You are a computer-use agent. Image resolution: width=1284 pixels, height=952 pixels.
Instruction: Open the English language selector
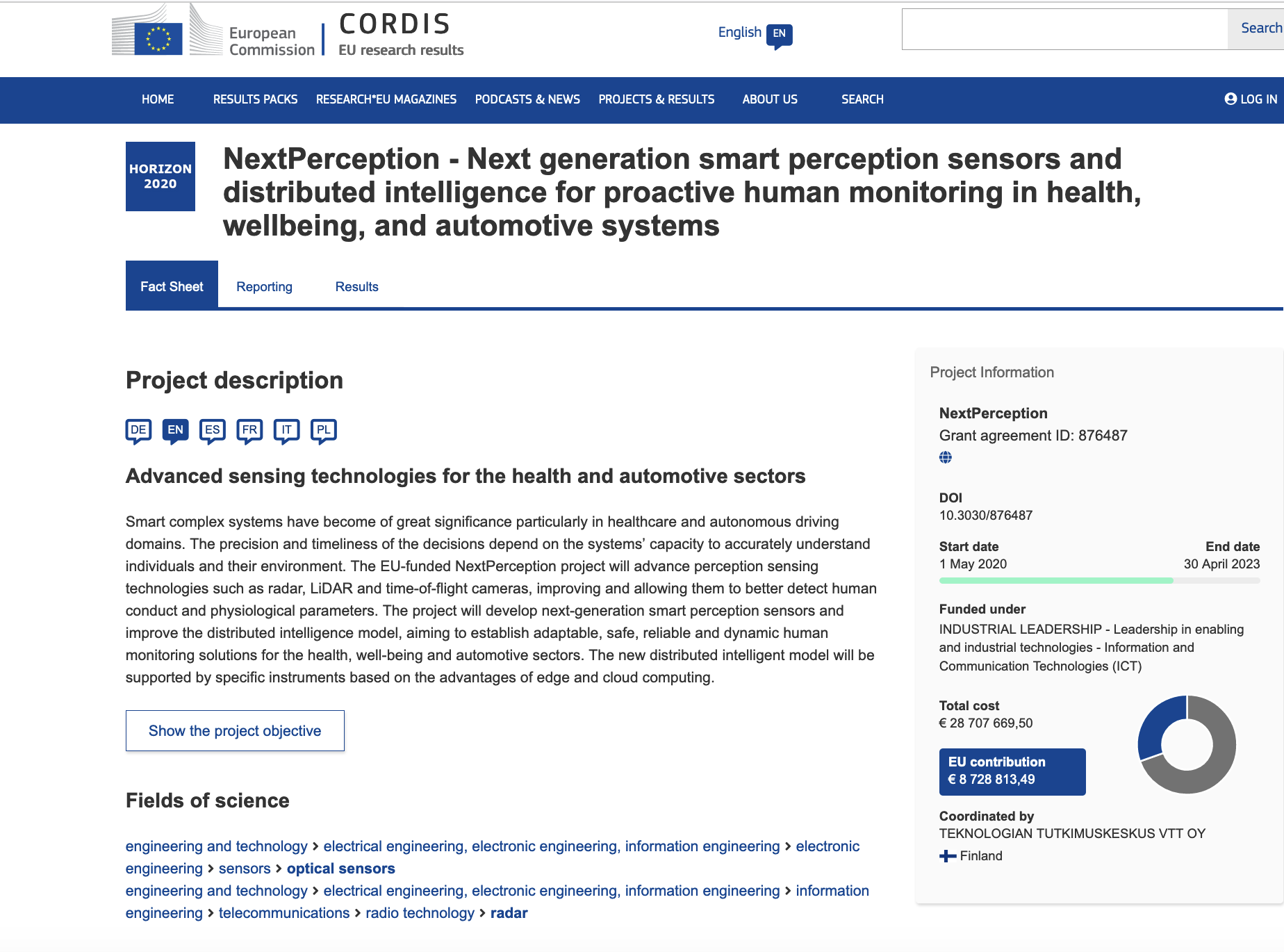tap(755, 33)
